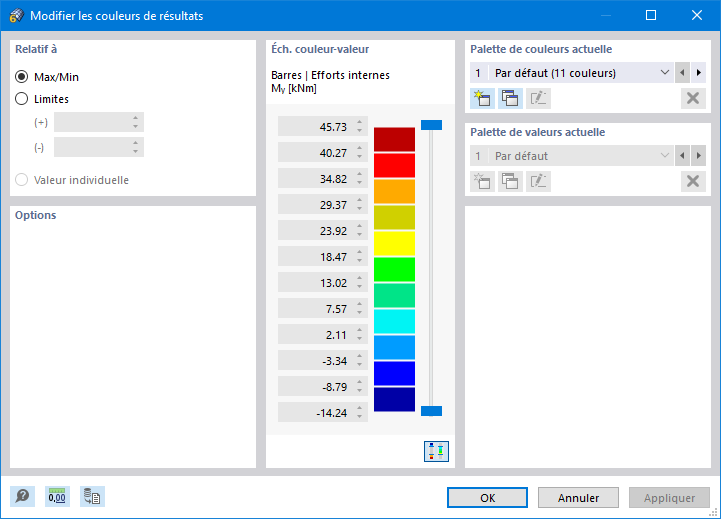Pick the cyan color swatch
The width and height of the screenshot is (721, 519).
coord(394,321)
